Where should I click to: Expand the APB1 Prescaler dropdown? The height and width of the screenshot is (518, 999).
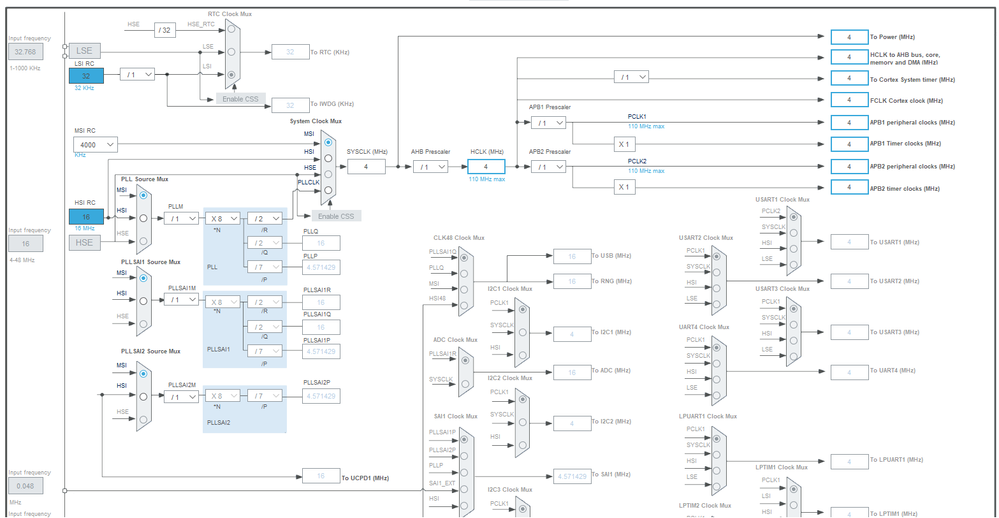549,122
